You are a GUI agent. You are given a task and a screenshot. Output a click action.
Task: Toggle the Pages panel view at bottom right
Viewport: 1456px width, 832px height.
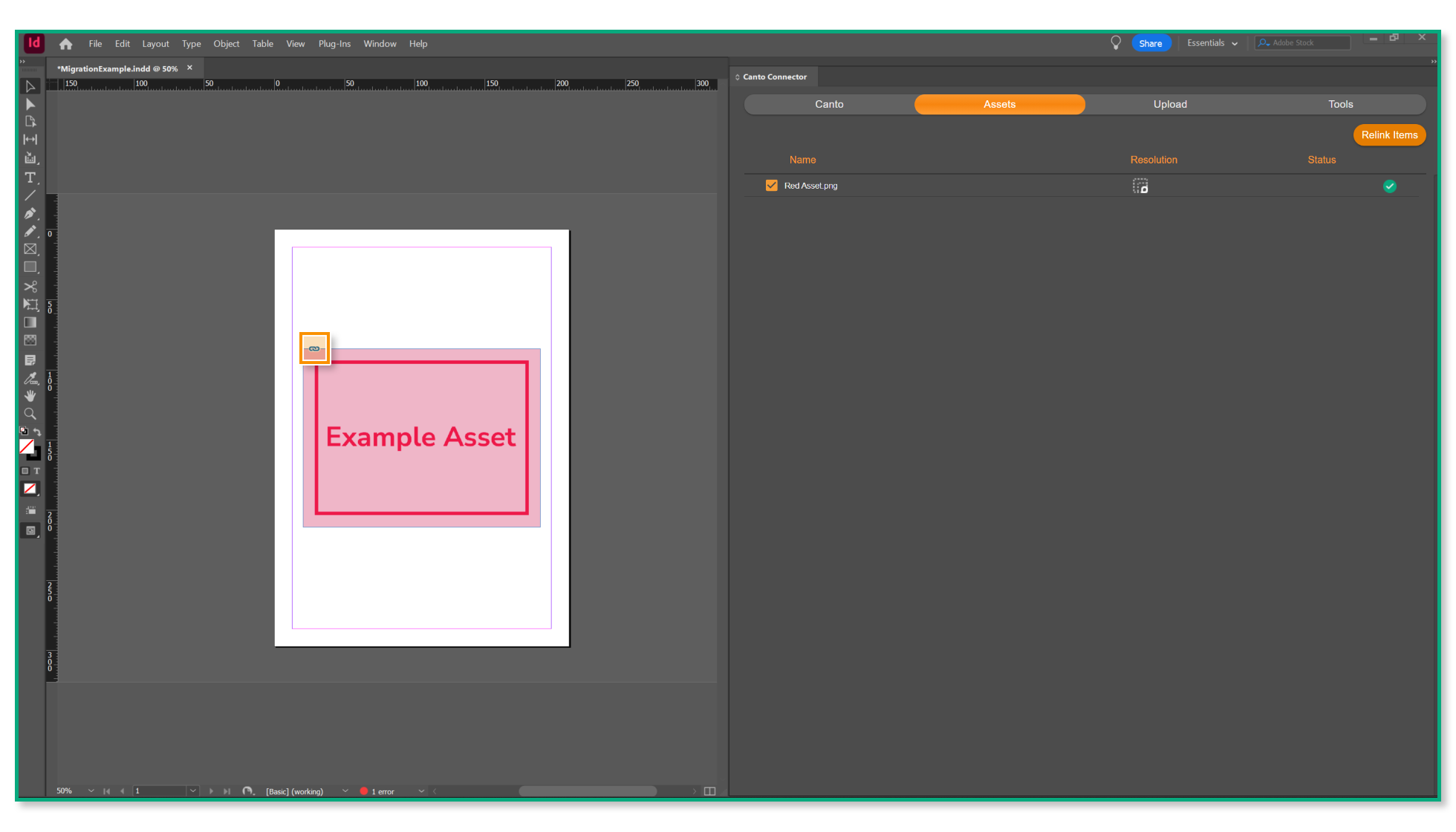tap(710, 790)
